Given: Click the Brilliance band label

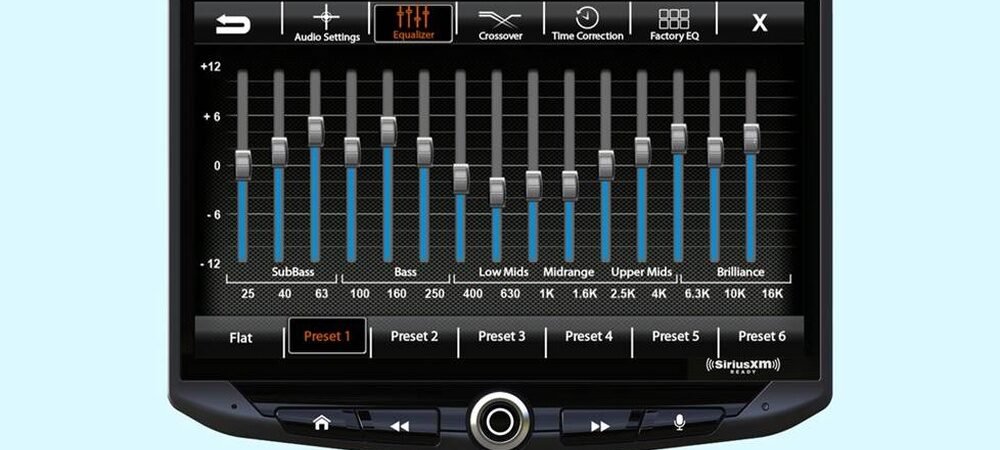Looking at the screenshot, I should coord(740,272).
